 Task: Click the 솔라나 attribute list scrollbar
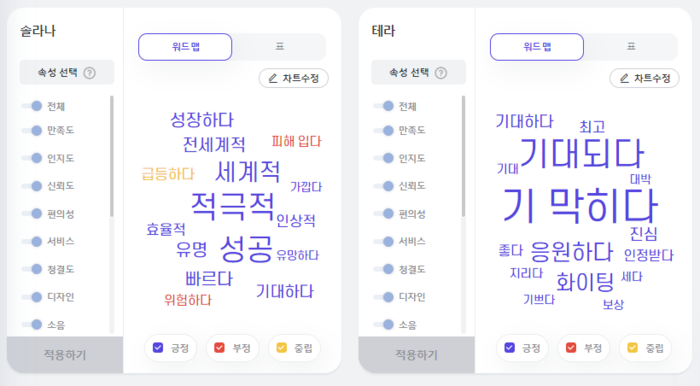[111, 156]
